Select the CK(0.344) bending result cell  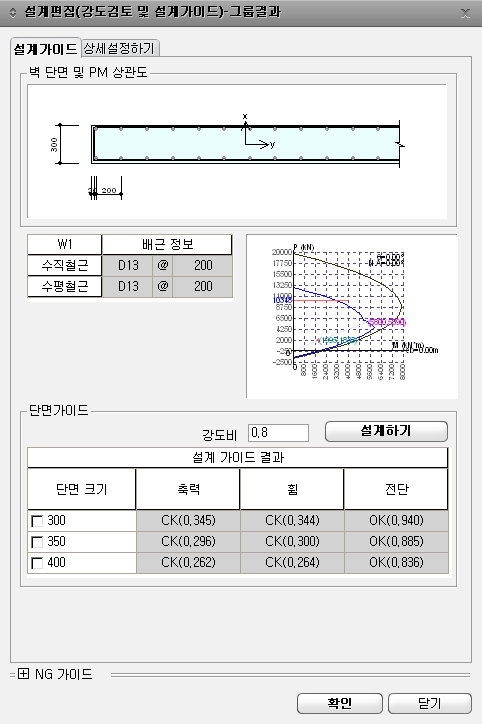coord(292,521)
